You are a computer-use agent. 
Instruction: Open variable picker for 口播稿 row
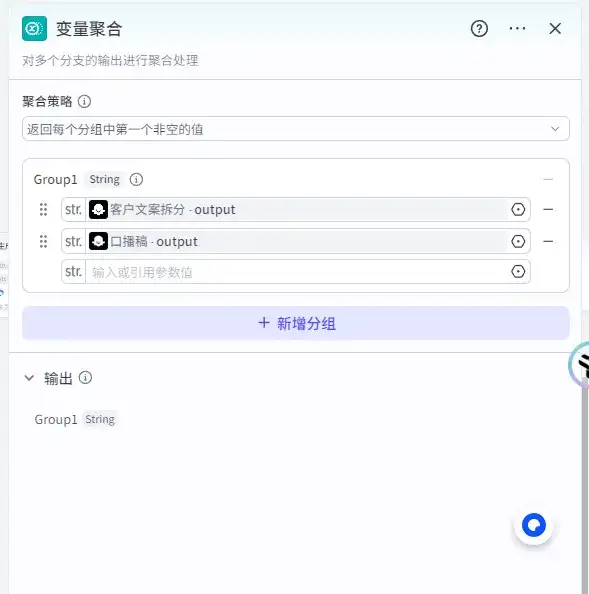pos(518,241)
